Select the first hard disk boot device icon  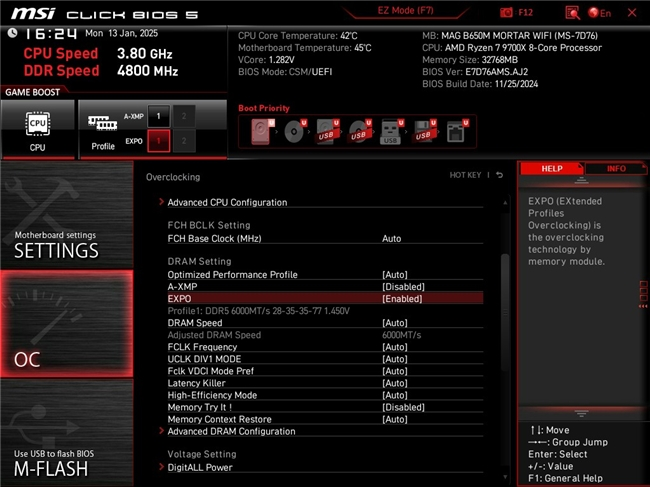click(262, 131)
